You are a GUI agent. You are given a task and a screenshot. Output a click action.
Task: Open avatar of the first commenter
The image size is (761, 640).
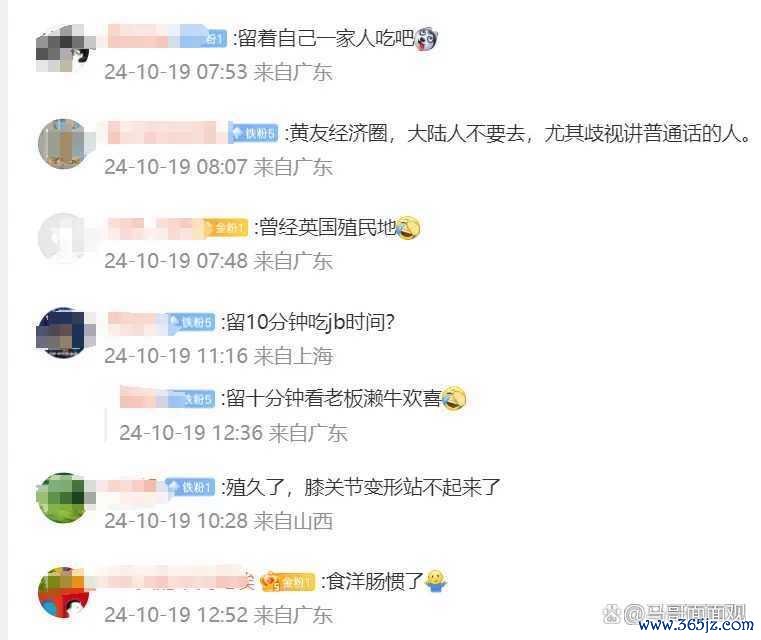65,49
